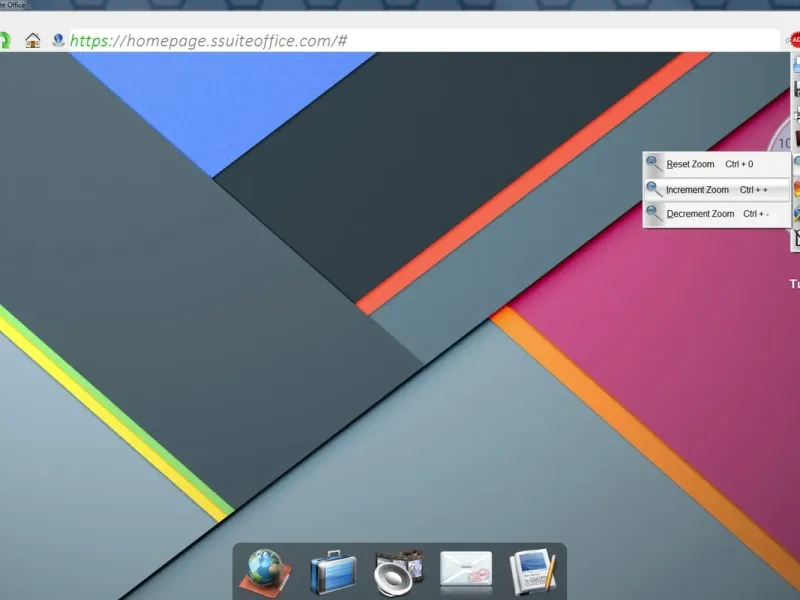Image resolution: width=800 pixels, height=600 pixels.
Task: Open the globe web browser dock icon
Action: tap(265, 572)
